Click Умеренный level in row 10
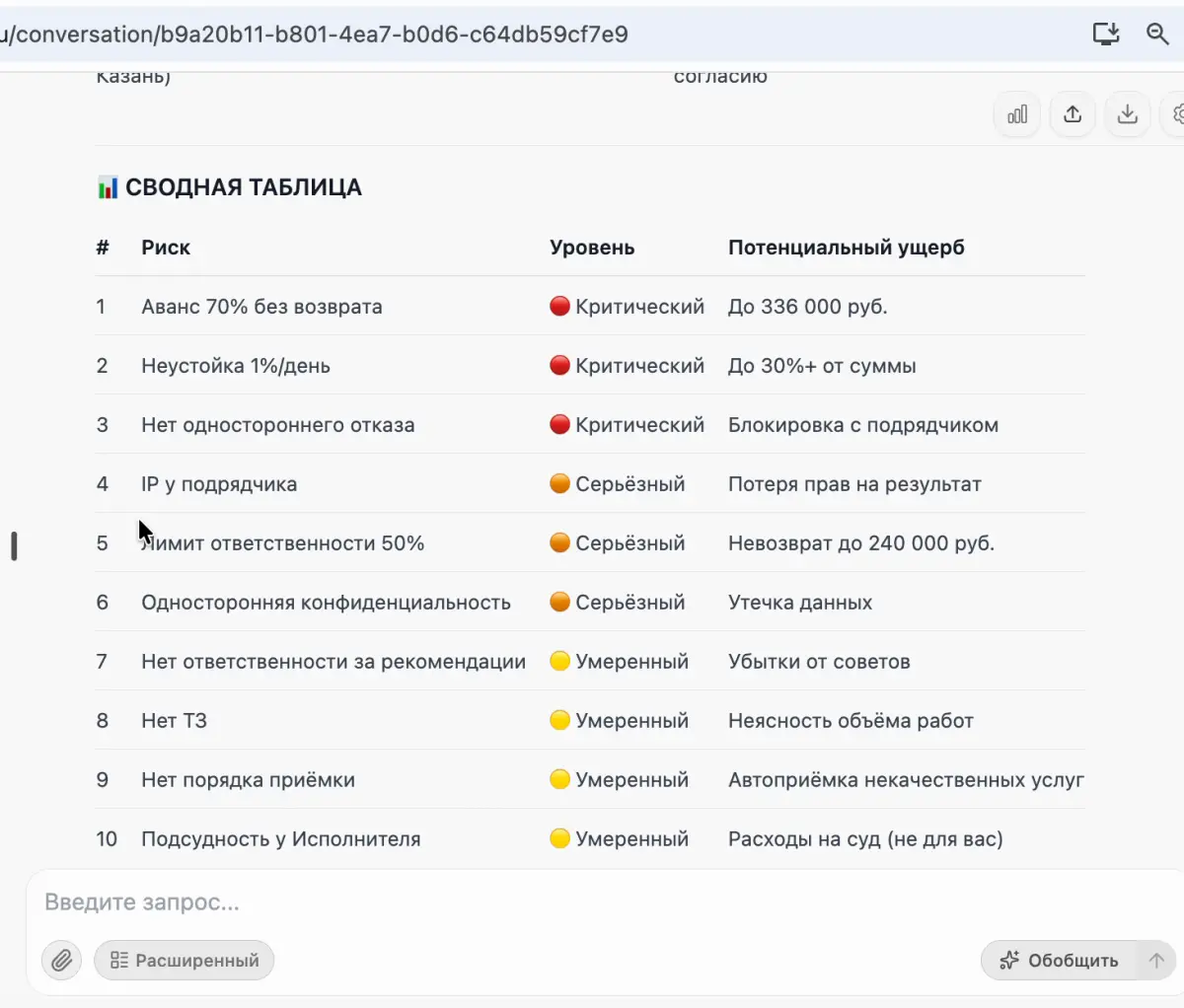 [x=620, y=839]
